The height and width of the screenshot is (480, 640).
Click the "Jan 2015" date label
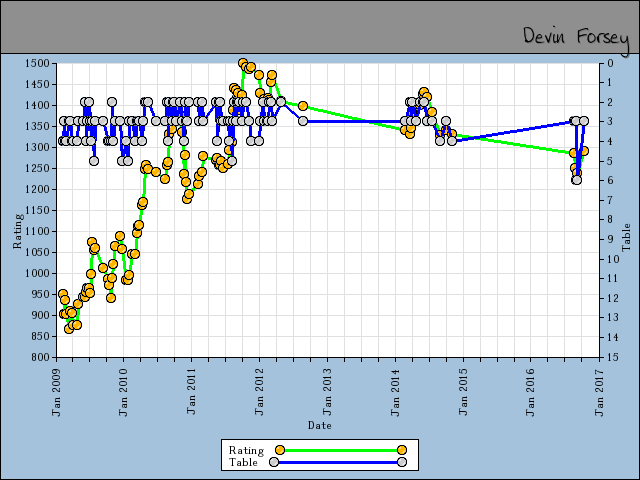pyautogui.click(x=463, y=392)
